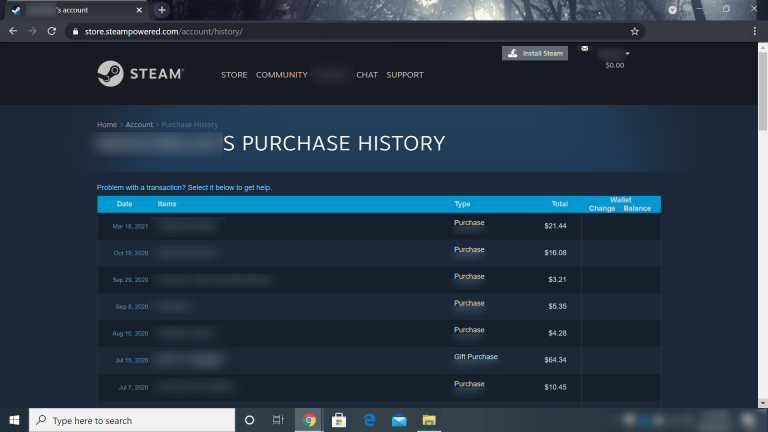The height and width of the screenshot is (432, 768).
Task: Click the page's vertical scrollbar thumb
Action: (x=763, y=91)
